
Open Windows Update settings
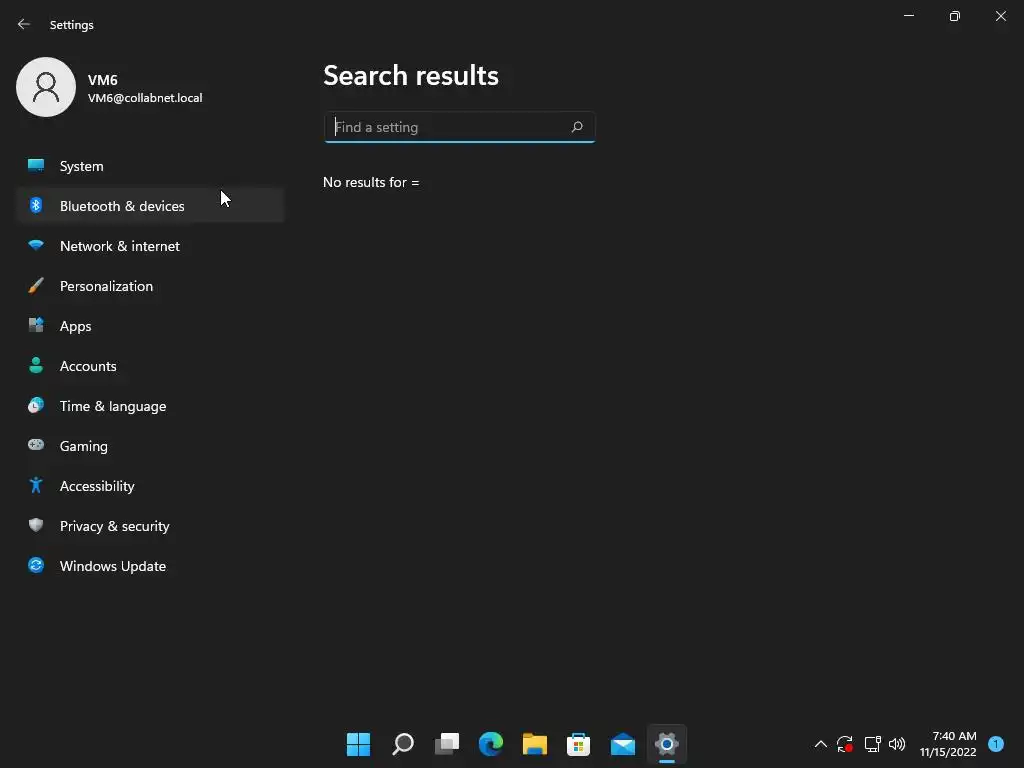[150, 566]
